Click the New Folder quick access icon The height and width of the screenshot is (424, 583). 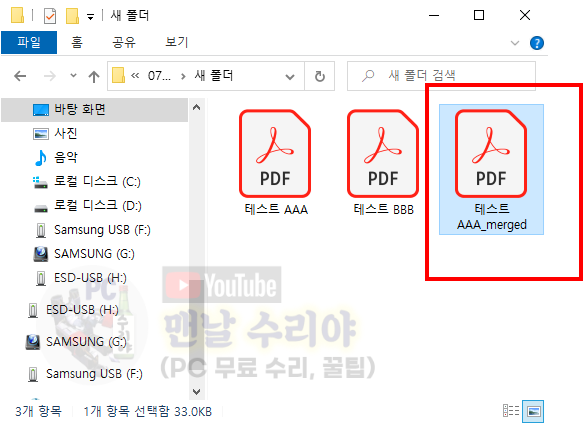click(x=73, y=16)
